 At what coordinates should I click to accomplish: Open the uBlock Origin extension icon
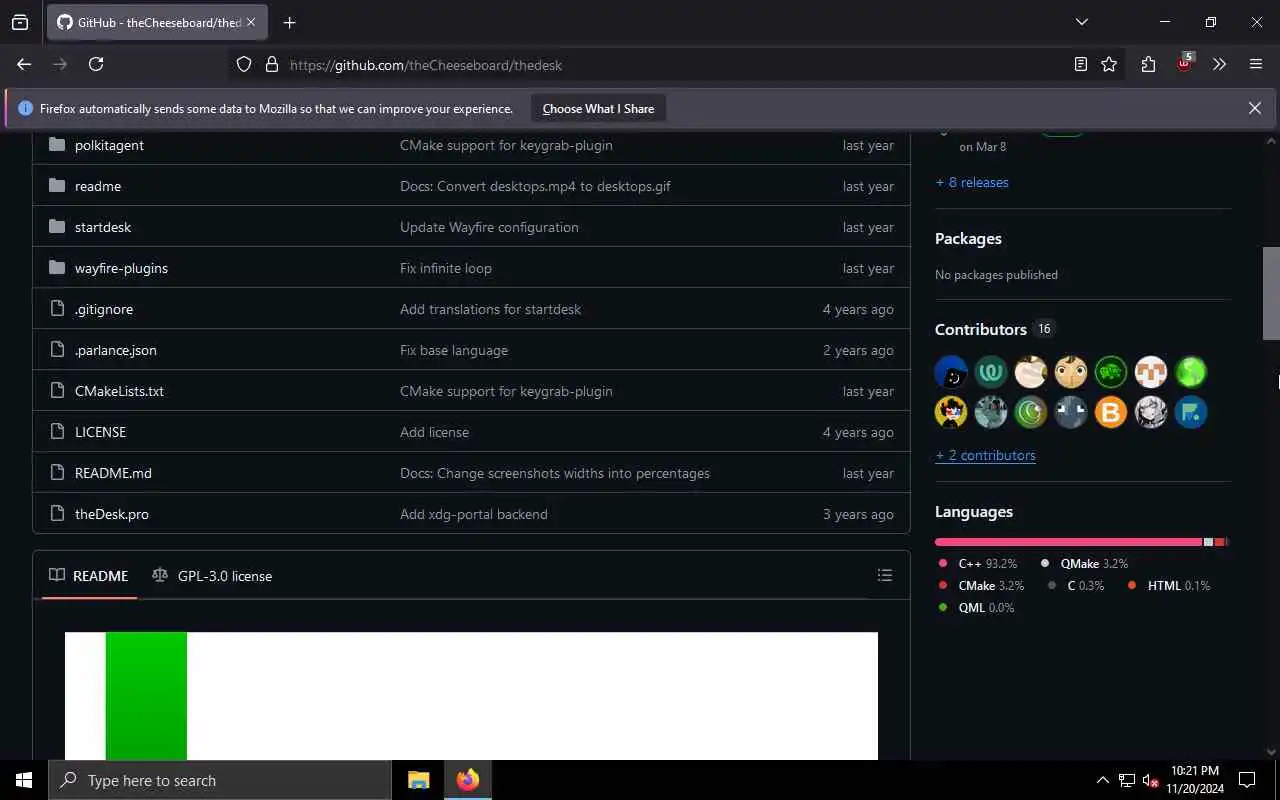1185,63
